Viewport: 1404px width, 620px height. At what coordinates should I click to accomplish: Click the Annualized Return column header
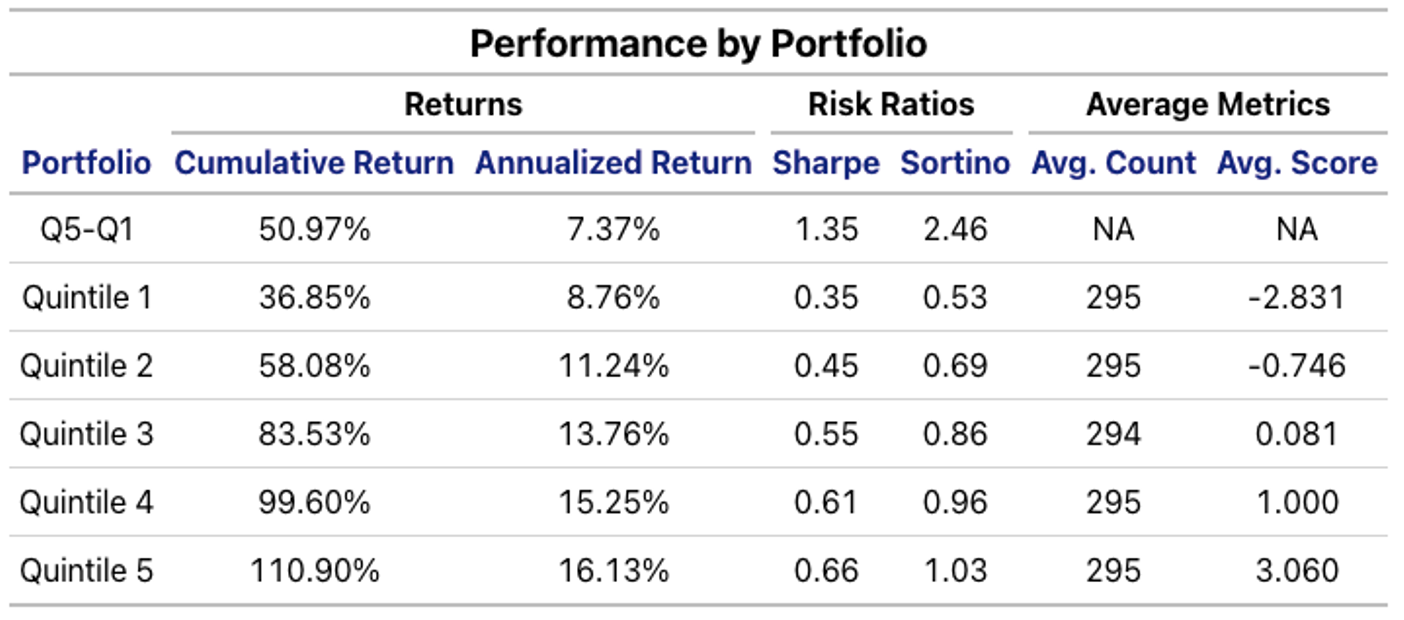click(613, 163)
